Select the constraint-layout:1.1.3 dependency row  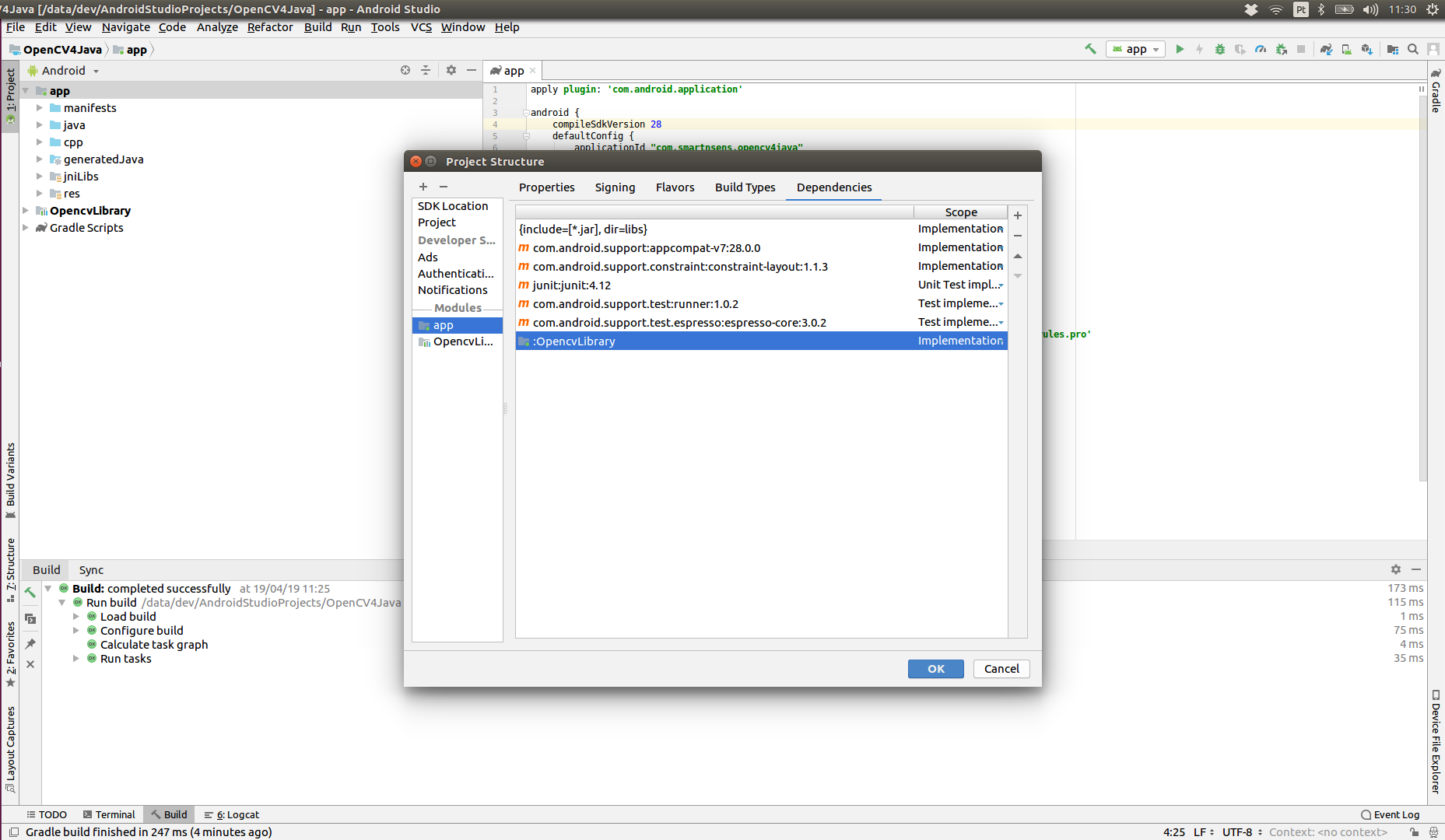point(761,267)
